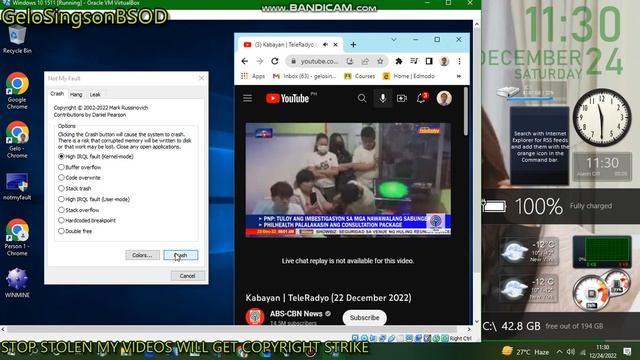Expand hidden bookmarks chevron

[x=459, y=76]
